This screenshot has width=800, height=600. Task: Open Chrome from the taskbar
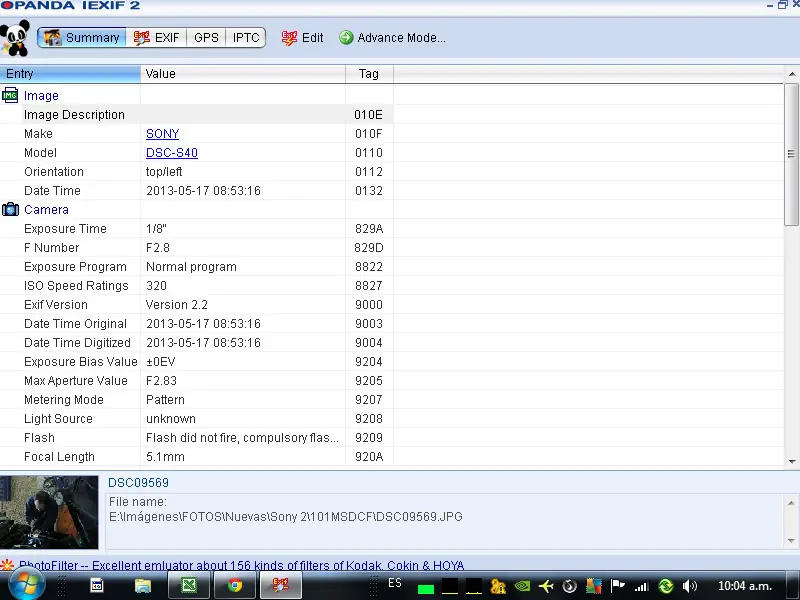pos(235,585)
